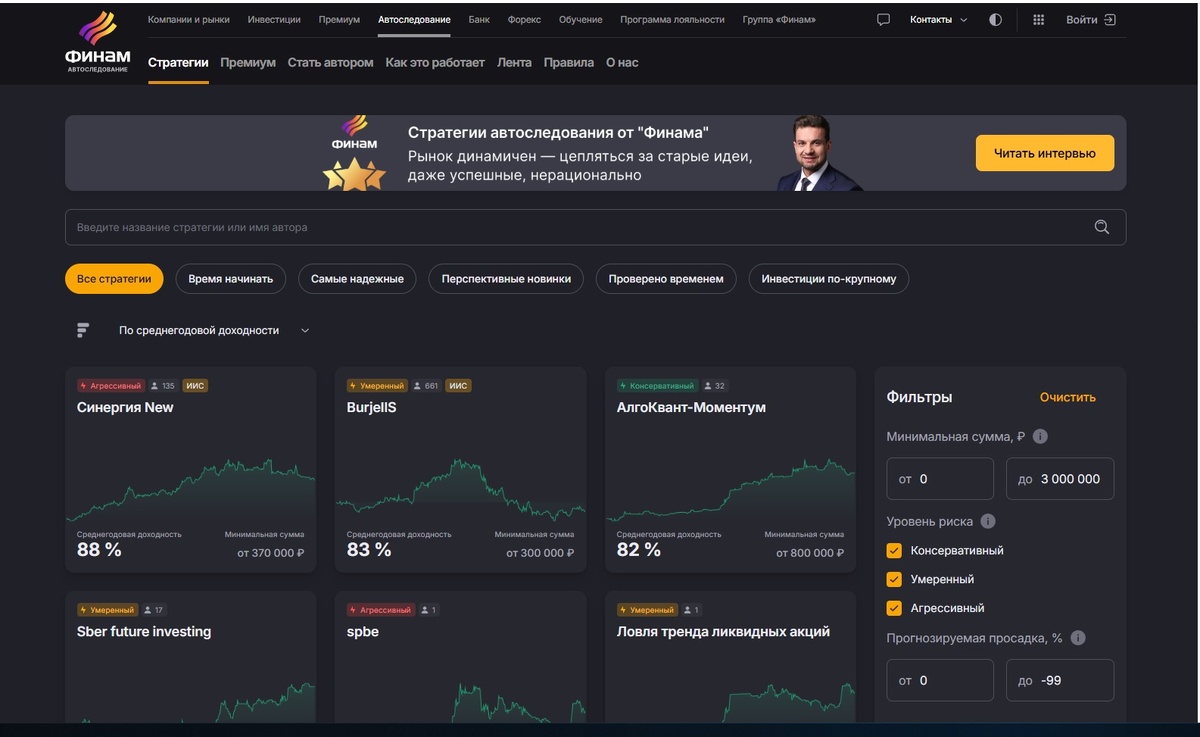Click the maximum sum 'до 3 000 000' field
The image size is (1200, 737).
[1060, 479]
